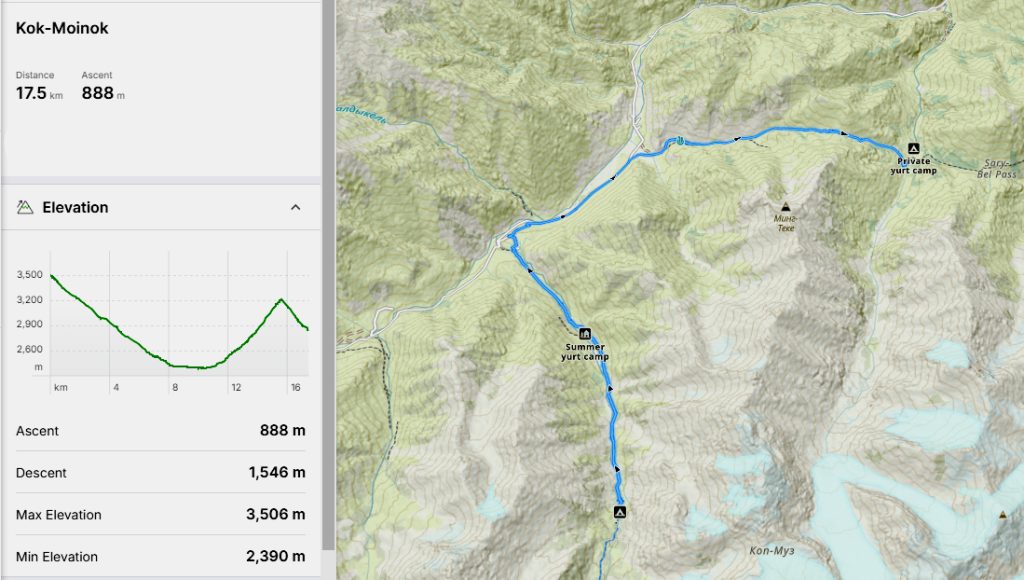Click the elevation chart's lowest point near 10 km
Viewport: 1024px width, 580px height.
click(x=200, y=368)
